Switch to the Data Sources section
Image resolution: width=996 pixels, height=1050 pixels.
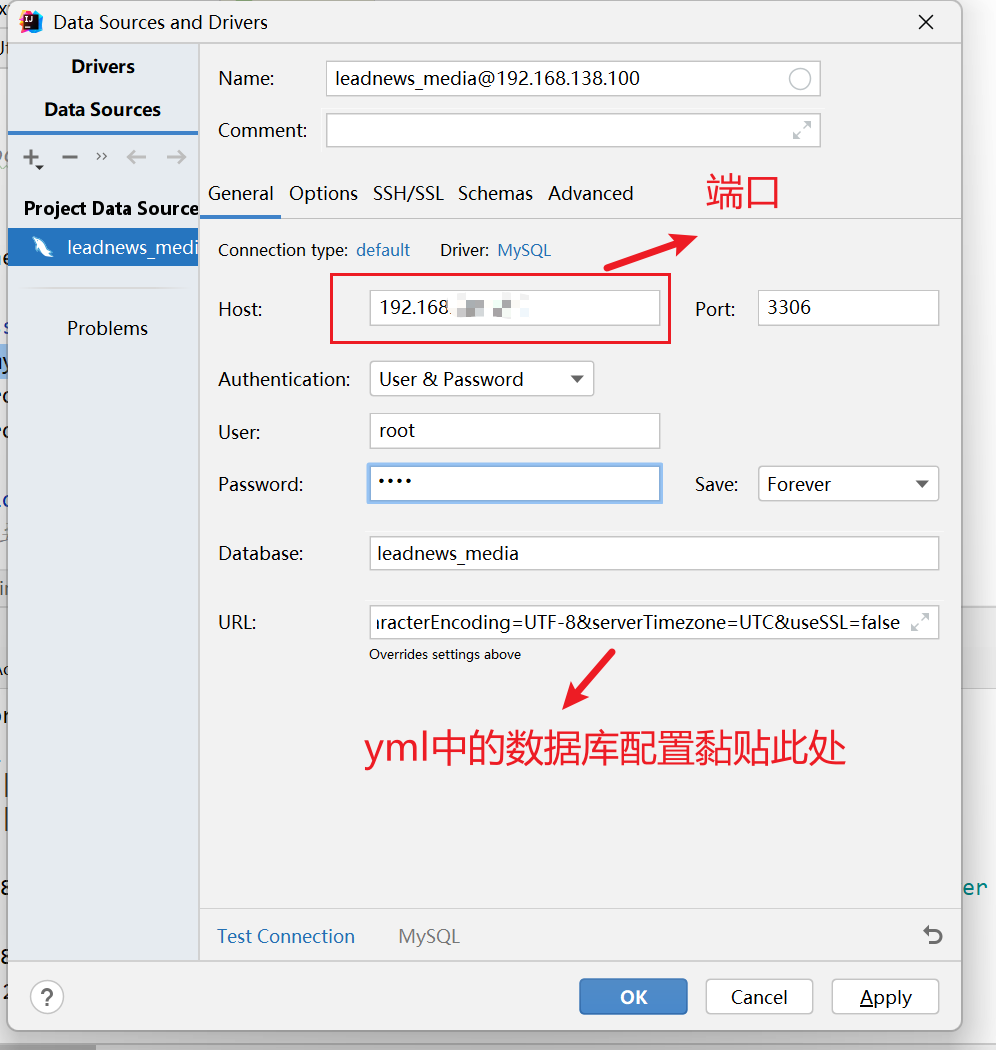[102, 109]
